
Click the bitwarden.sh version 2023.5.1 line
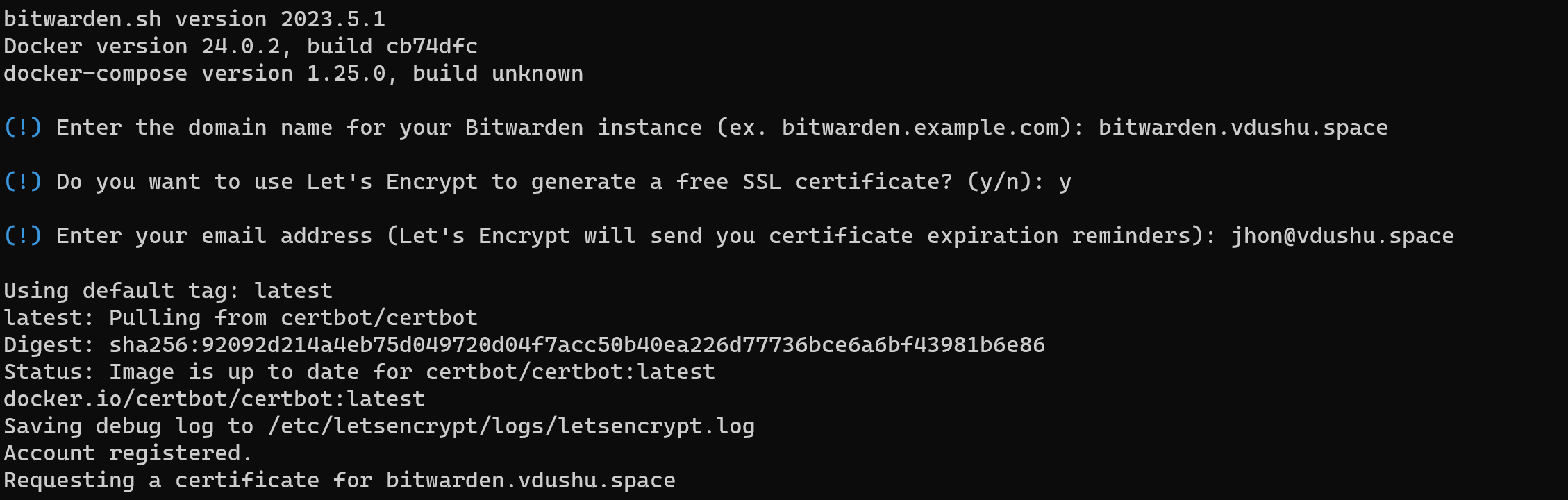tap(194, 19)
